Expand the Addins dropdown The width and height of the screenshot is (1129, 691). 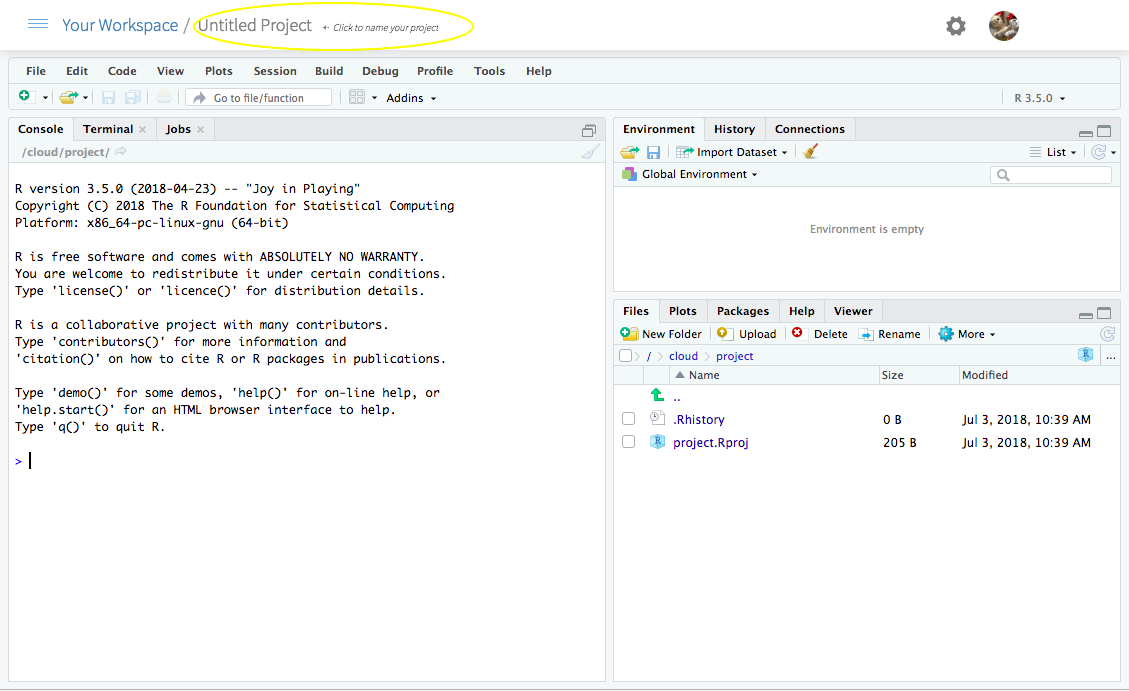click(410, 97)
